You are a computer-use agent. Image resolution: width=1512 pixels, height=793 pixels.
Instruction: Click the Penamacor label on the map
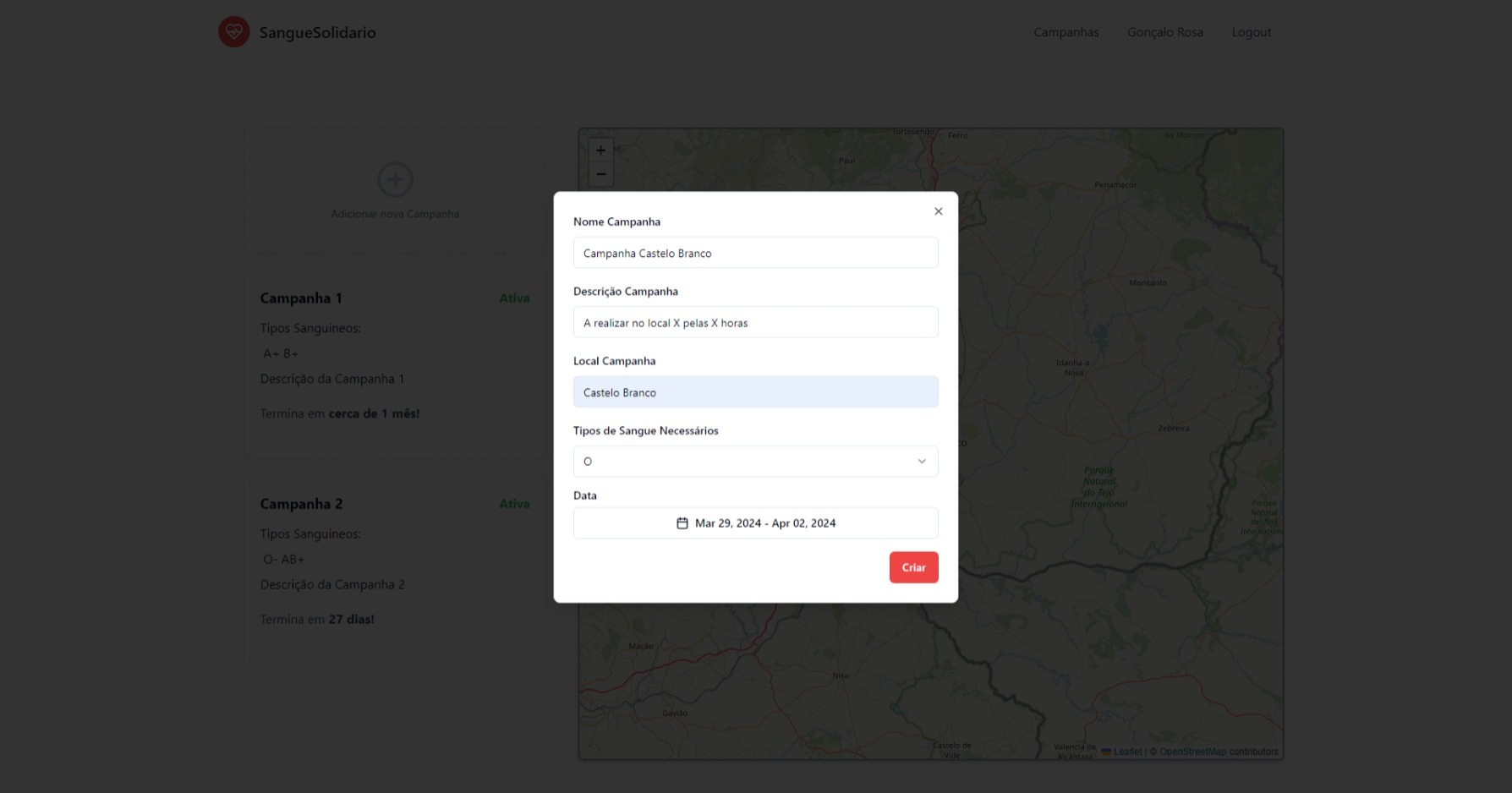(1115, 184)
